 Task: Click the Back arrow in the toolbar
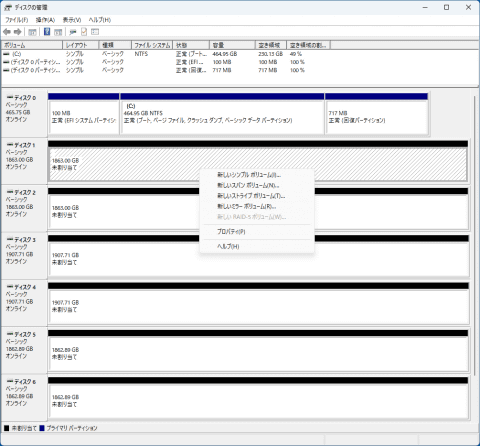pos(7,32)
